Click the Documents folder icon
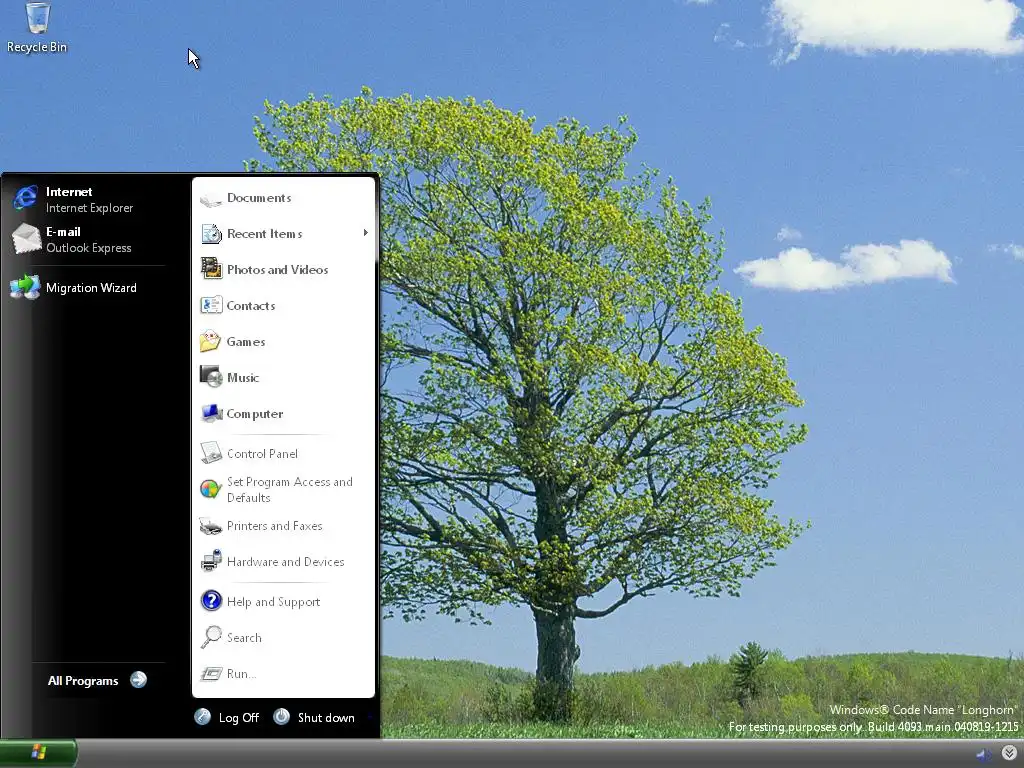The height and width of the screenshot is (768, 1024). point(211,199)
